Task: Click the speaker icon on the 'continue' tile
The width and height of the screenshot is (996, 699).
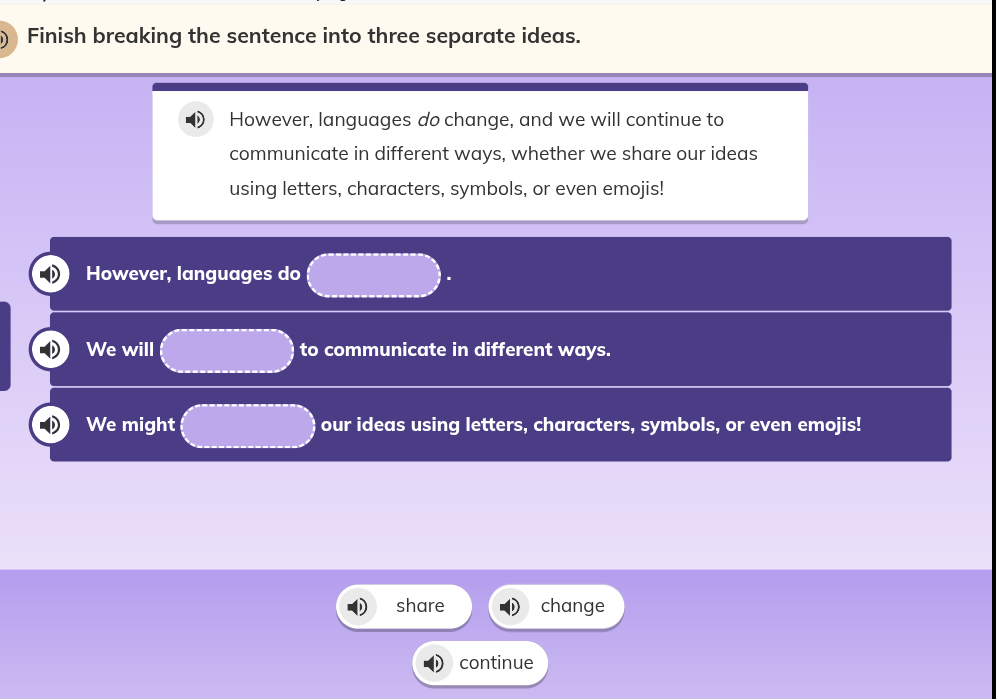Action: coord(434,663)
